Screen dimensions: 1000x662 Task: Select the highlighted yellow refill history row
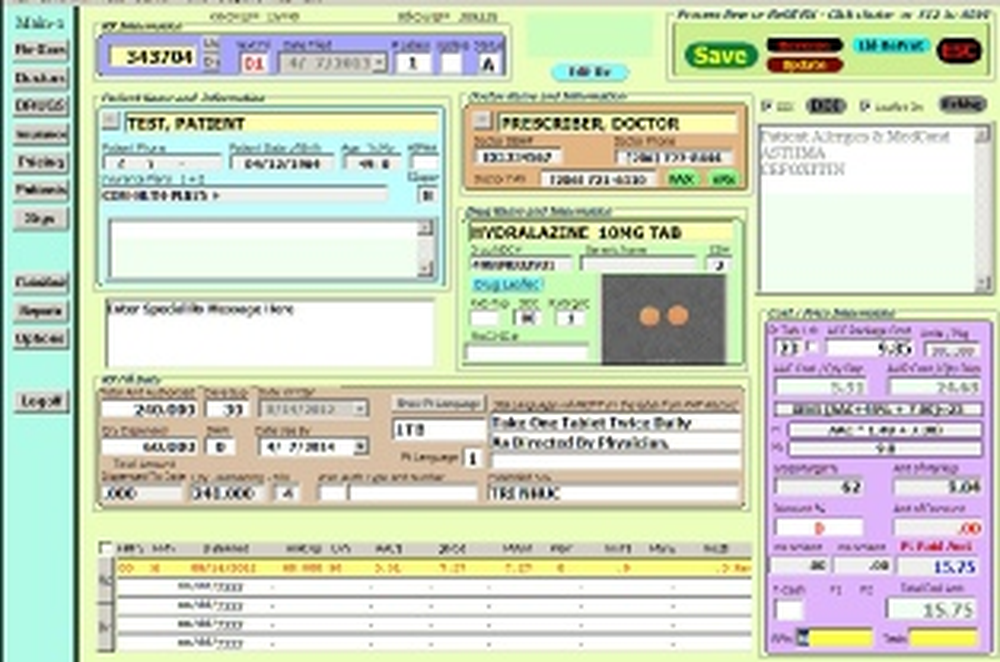pyautogui.click(x=433, y=568)
